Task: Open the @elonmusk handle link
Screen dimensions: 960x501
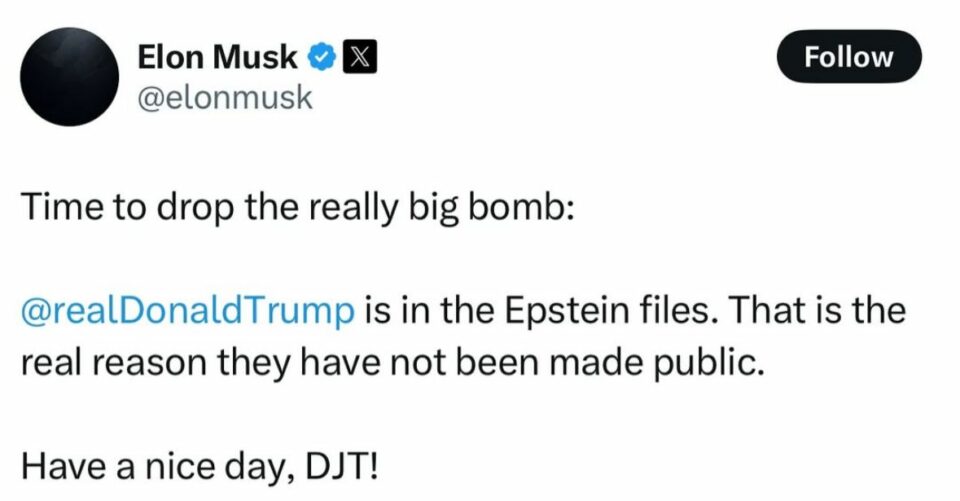Action: [225, 98]
